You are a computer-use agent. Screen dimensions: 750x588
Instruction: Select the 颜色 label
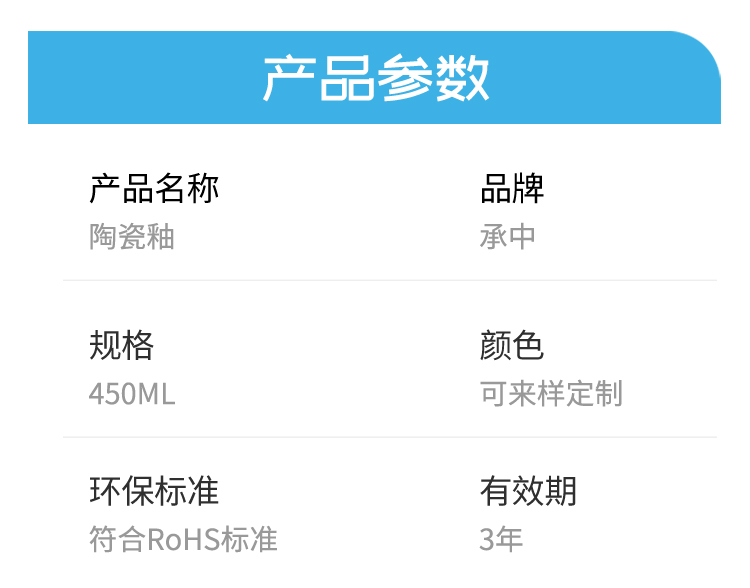point(512,345)
